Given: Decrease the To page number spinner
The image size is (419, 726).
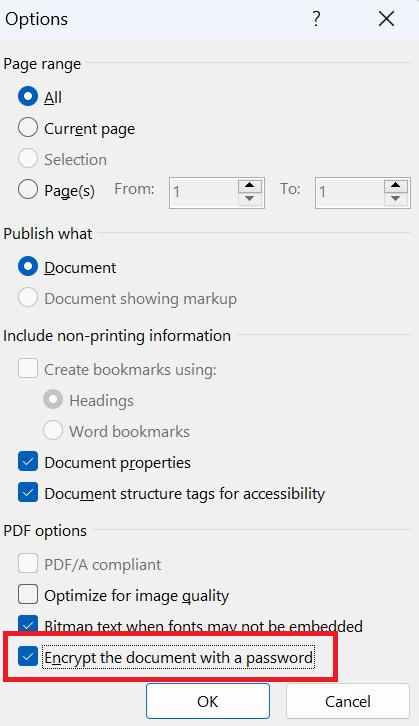Looking at the screenshot, I should [x=395, y=199].
